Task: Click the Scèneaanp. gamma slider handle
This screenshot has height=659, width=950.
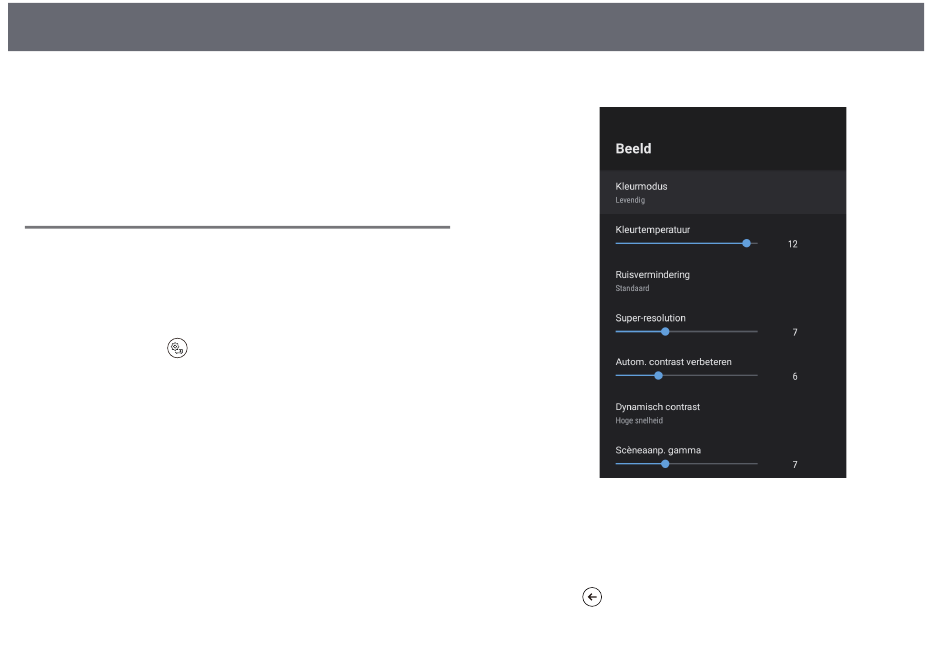Action: [x=665, y=463]
